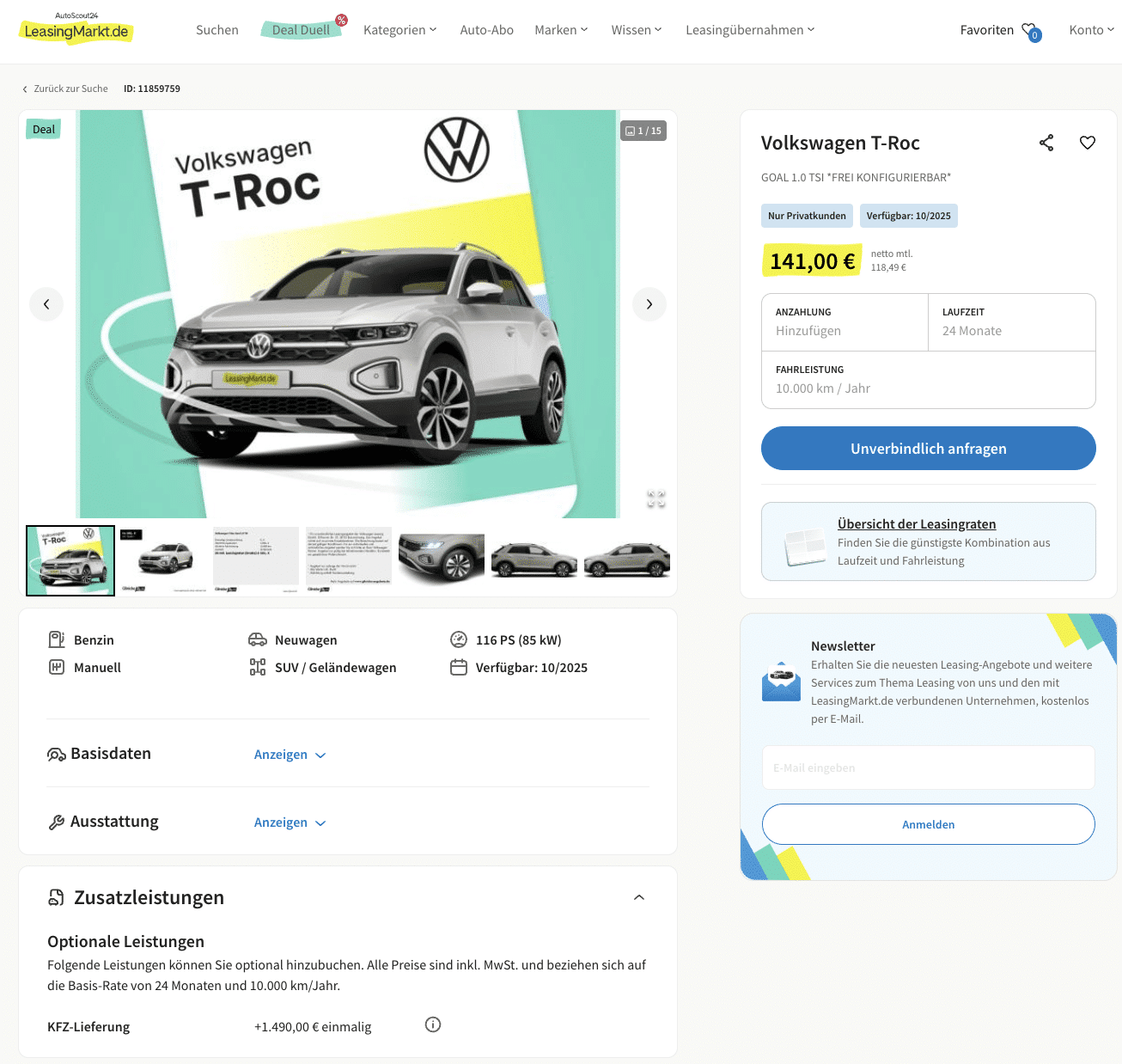Click the share icon next to Volkswagen T-Roc
Image resolution: width=1122 pixels, height=1064 pixels.
point(1046,143)
